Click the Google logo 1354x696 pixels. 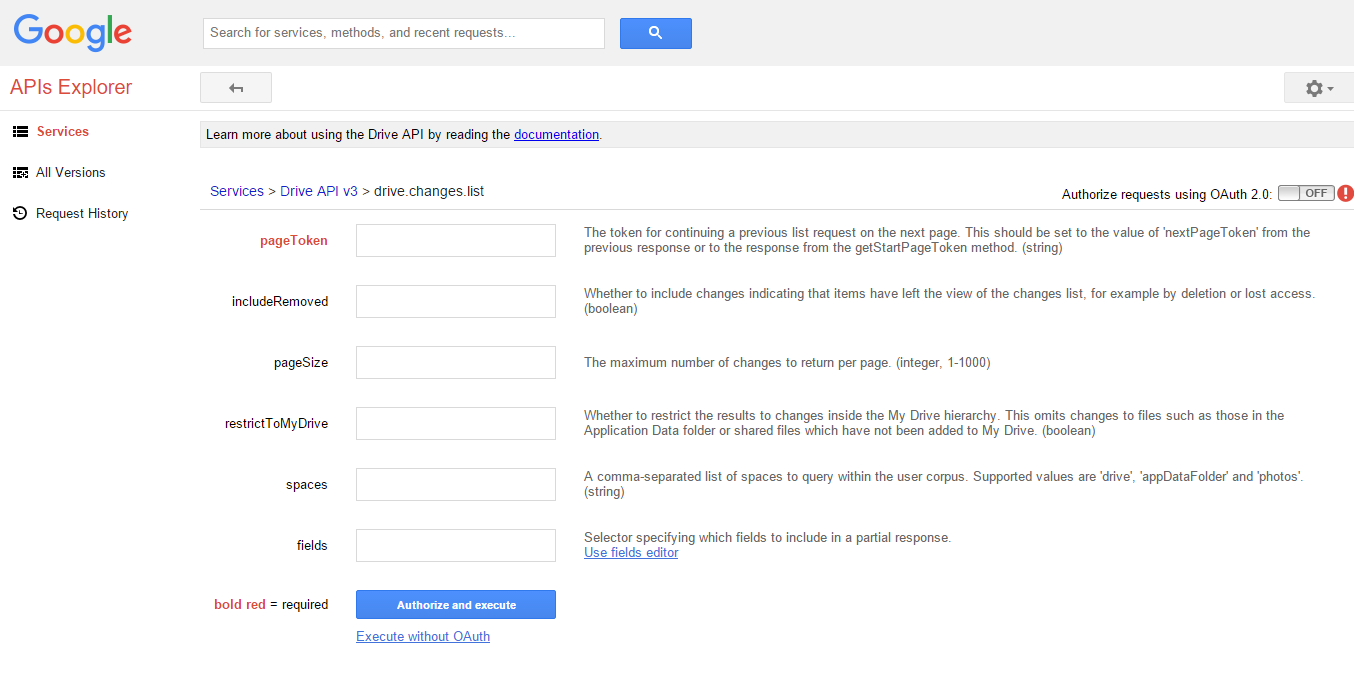point(72,32)
